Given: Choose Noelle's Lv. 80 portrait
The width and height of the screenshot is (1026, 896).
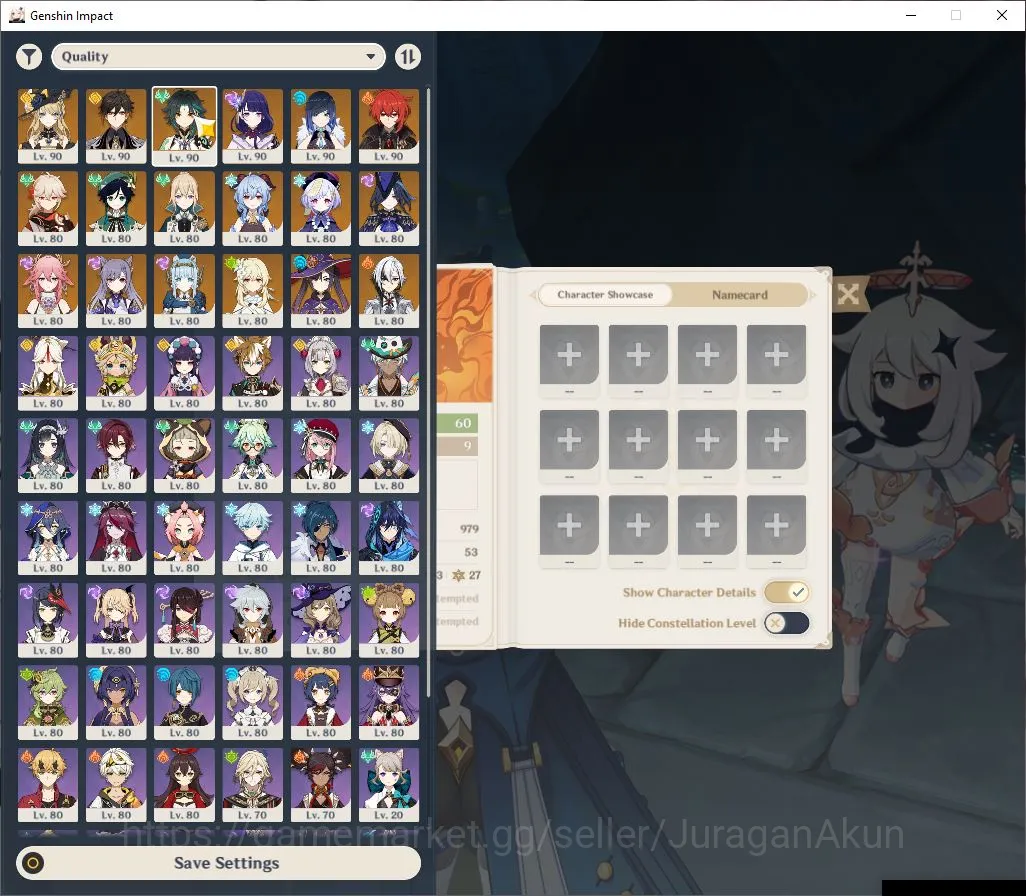Looking at the screenshot, I should coord(321,373).
